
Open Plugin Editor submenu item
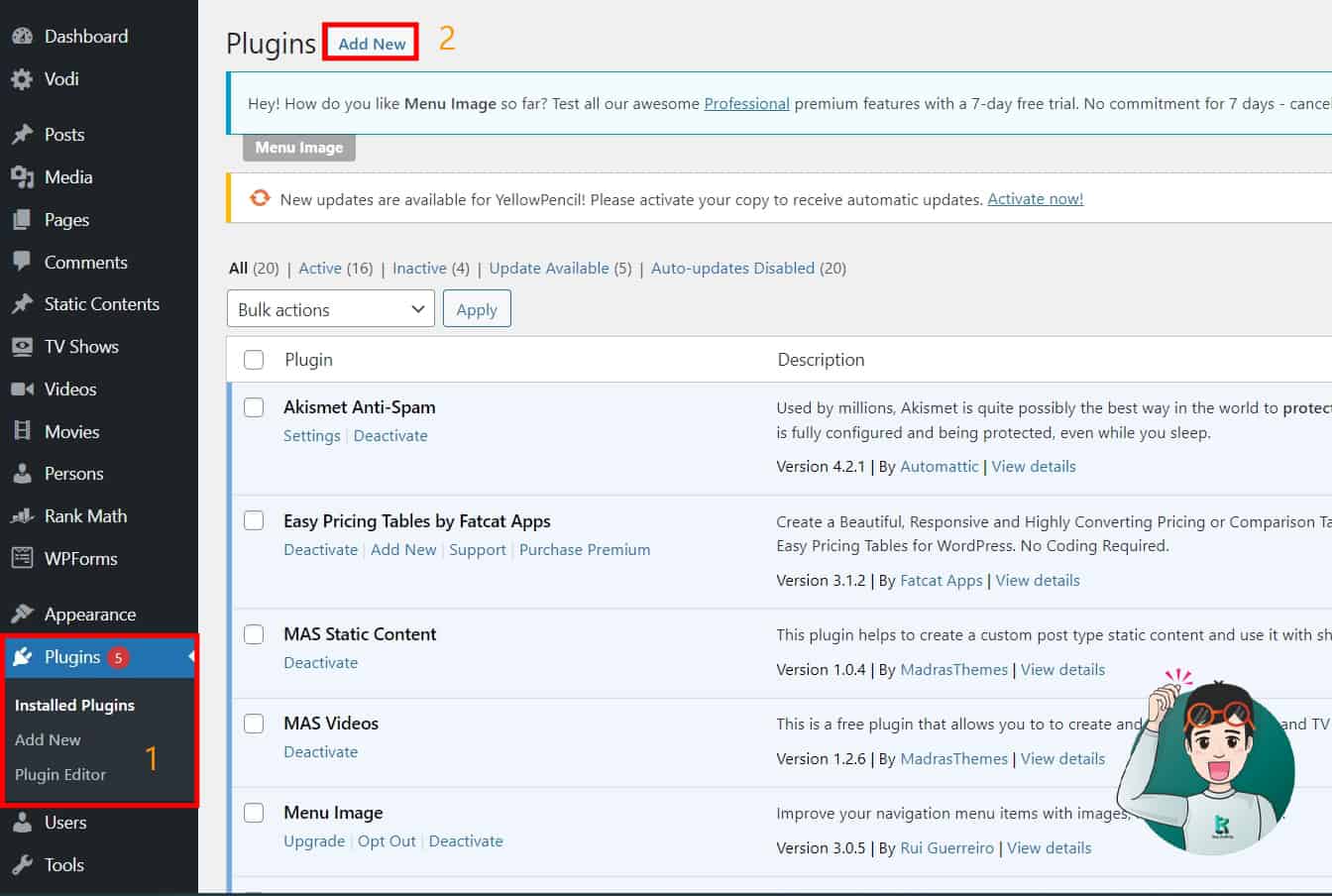(x=60, y=775)
